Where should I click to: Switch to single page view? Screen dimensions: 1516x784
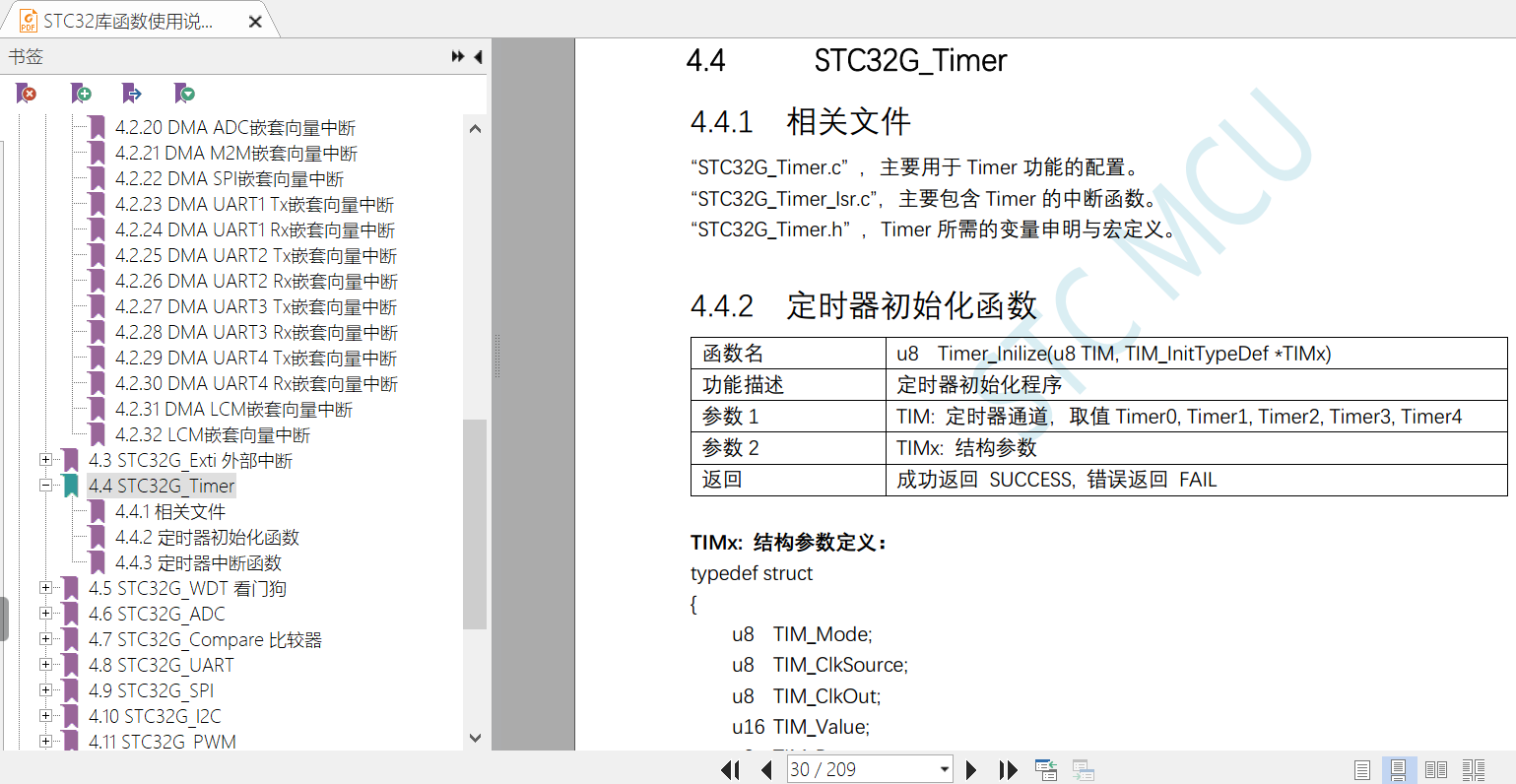(1362, 770)
